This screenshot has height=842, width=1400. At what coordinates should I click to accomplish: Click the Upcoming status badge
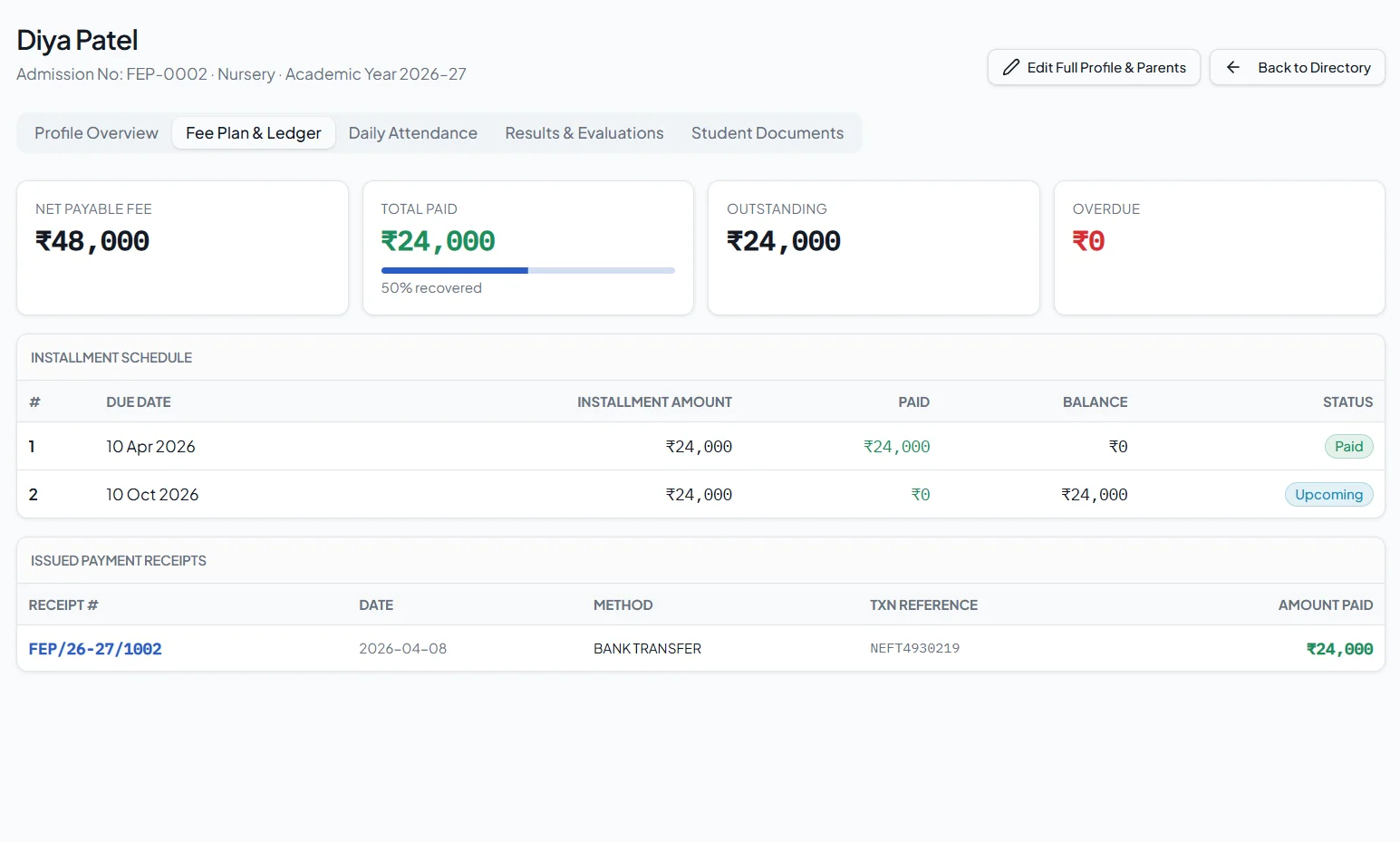point(1328,494)
